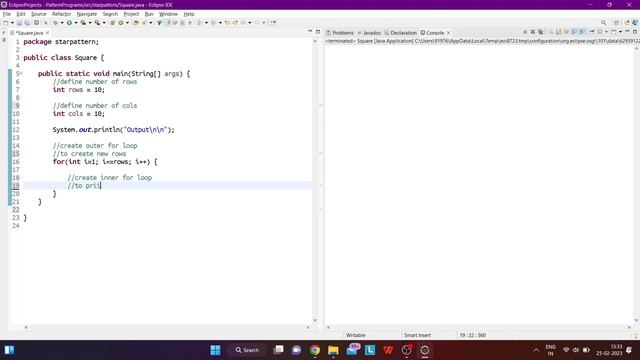Image resolution: width=640 pixels, height=360 pixels.
Task: Close the Console view tab
Action: coord(448,33)
